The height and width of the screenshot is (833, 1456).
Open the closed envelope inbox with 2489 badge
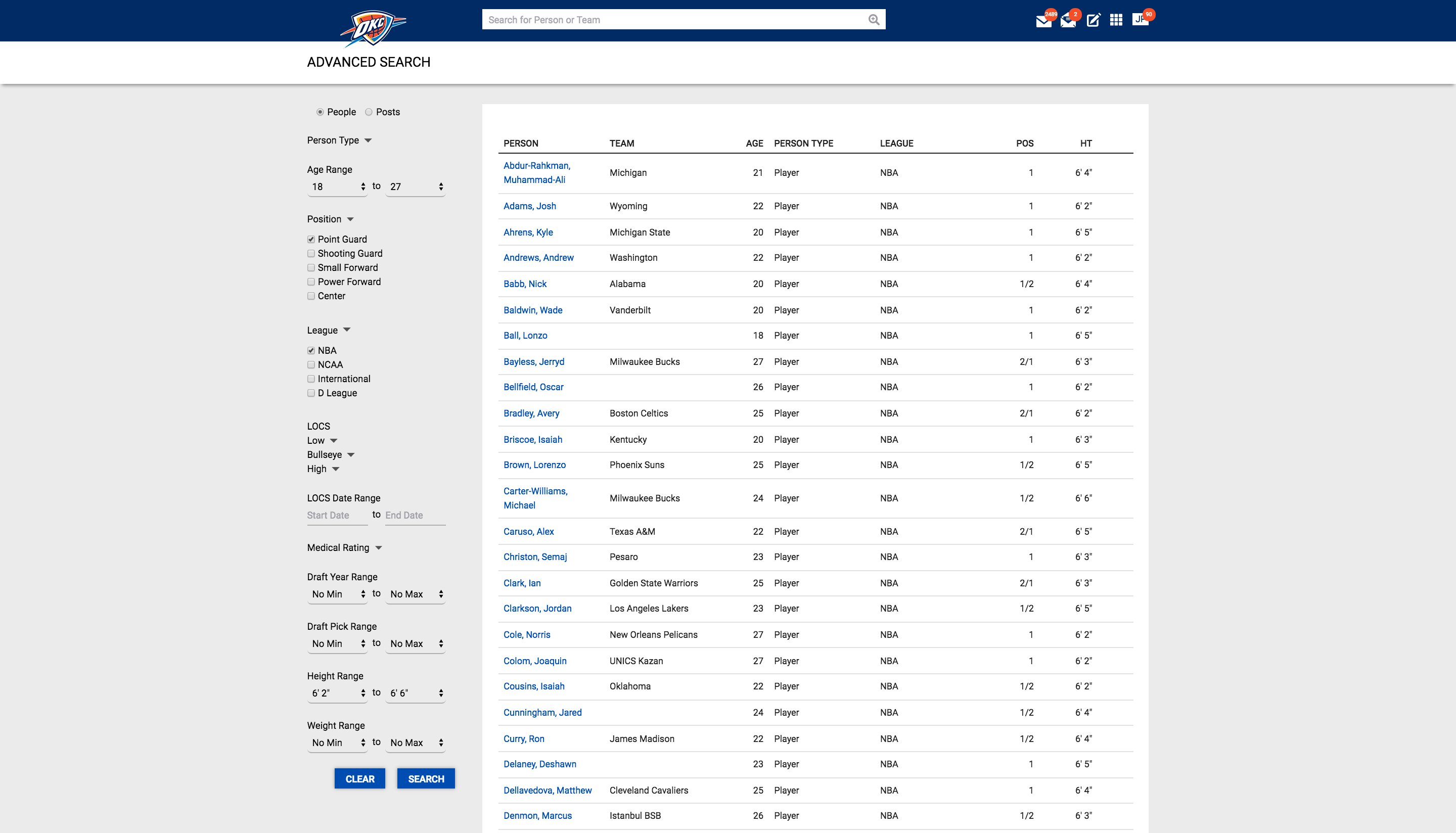coord(1043,21)
